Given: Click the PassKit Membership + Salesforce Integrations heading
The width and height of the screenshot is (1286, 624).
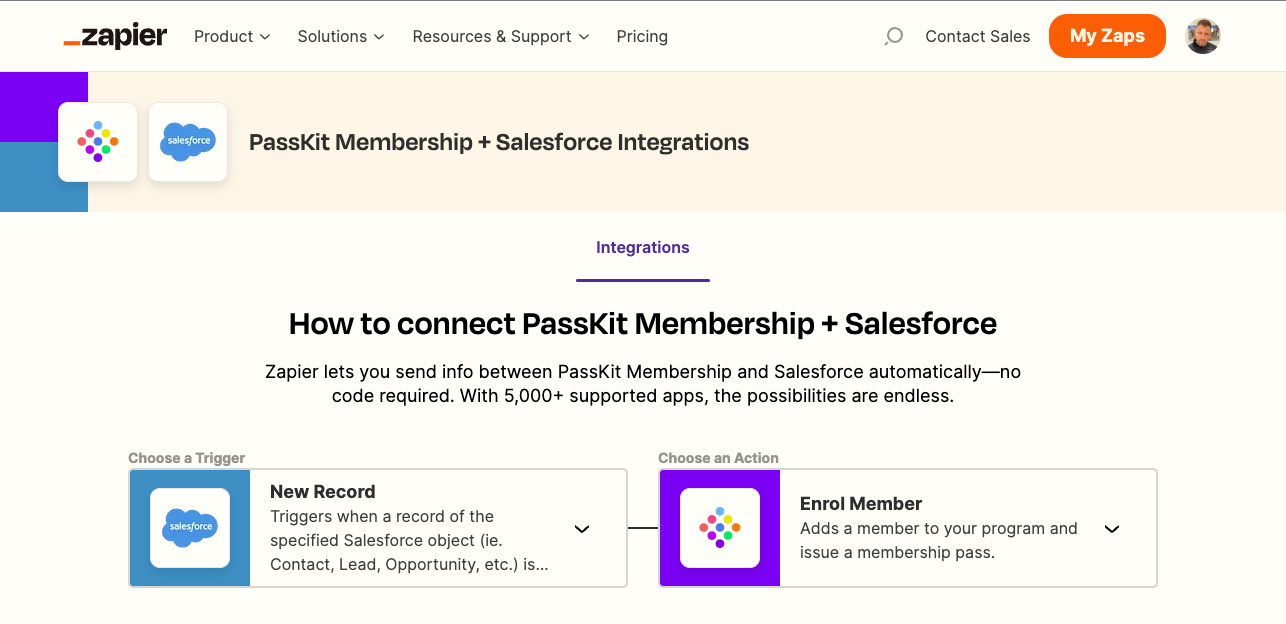Looking at the screenshot, I should point(499,142).
